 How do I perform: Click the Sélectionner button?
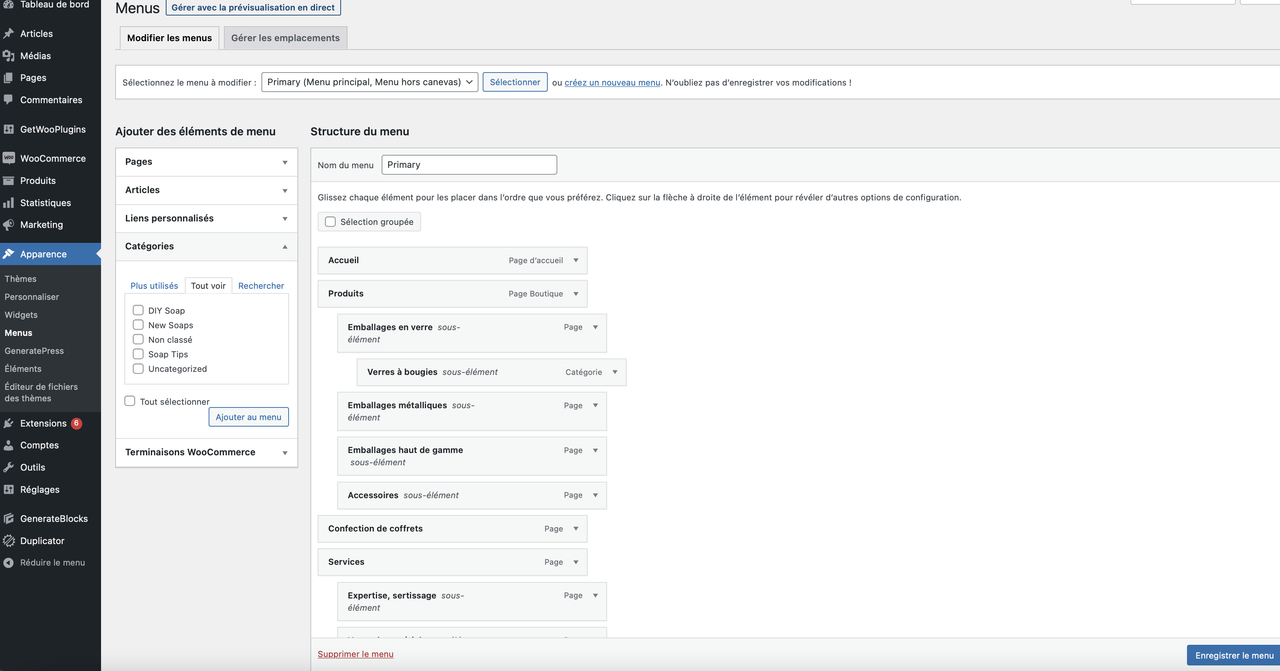pos(515,82)
